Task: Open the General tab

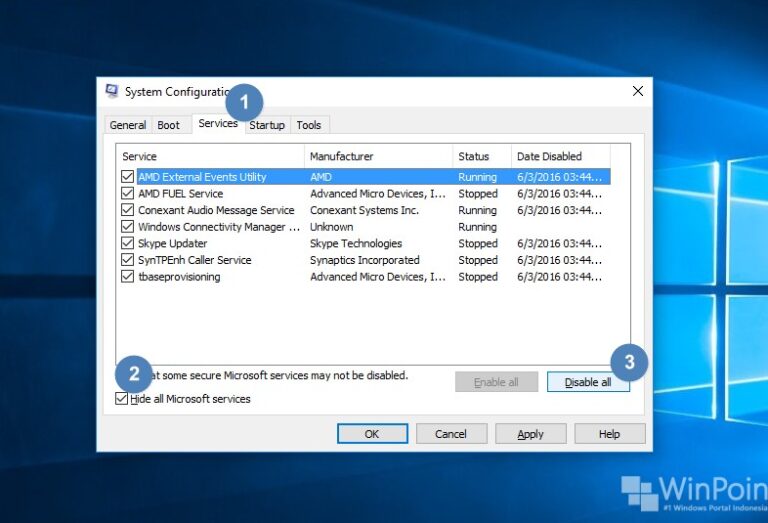Action: [x=128, y=125]
